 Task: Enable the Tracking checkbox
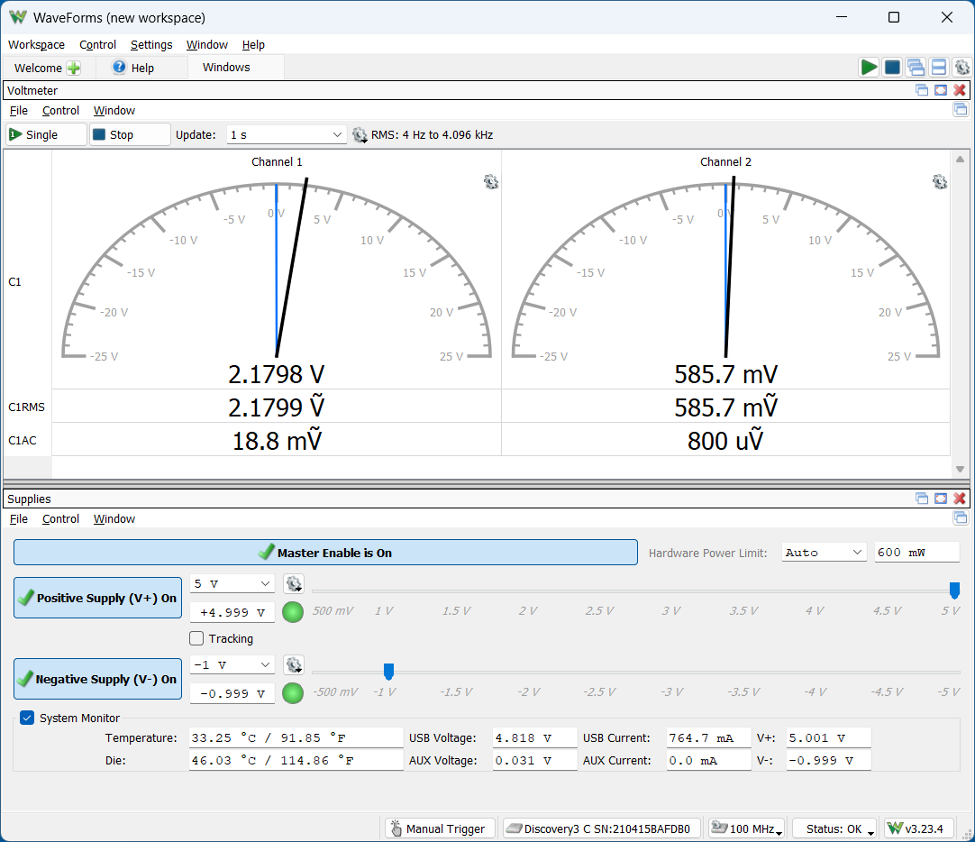[x=197, y=639]
